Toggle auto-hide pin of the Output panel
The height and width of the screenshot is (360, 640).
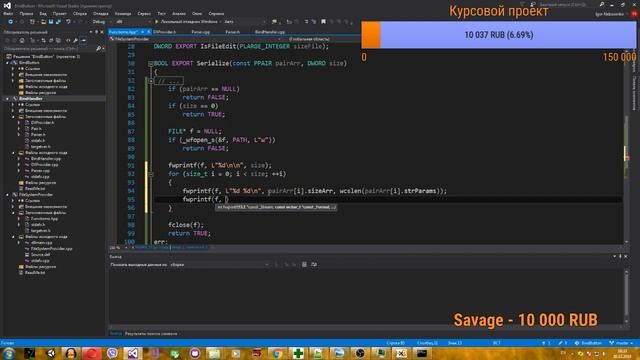pyautogui.click(x=620, y=256)
